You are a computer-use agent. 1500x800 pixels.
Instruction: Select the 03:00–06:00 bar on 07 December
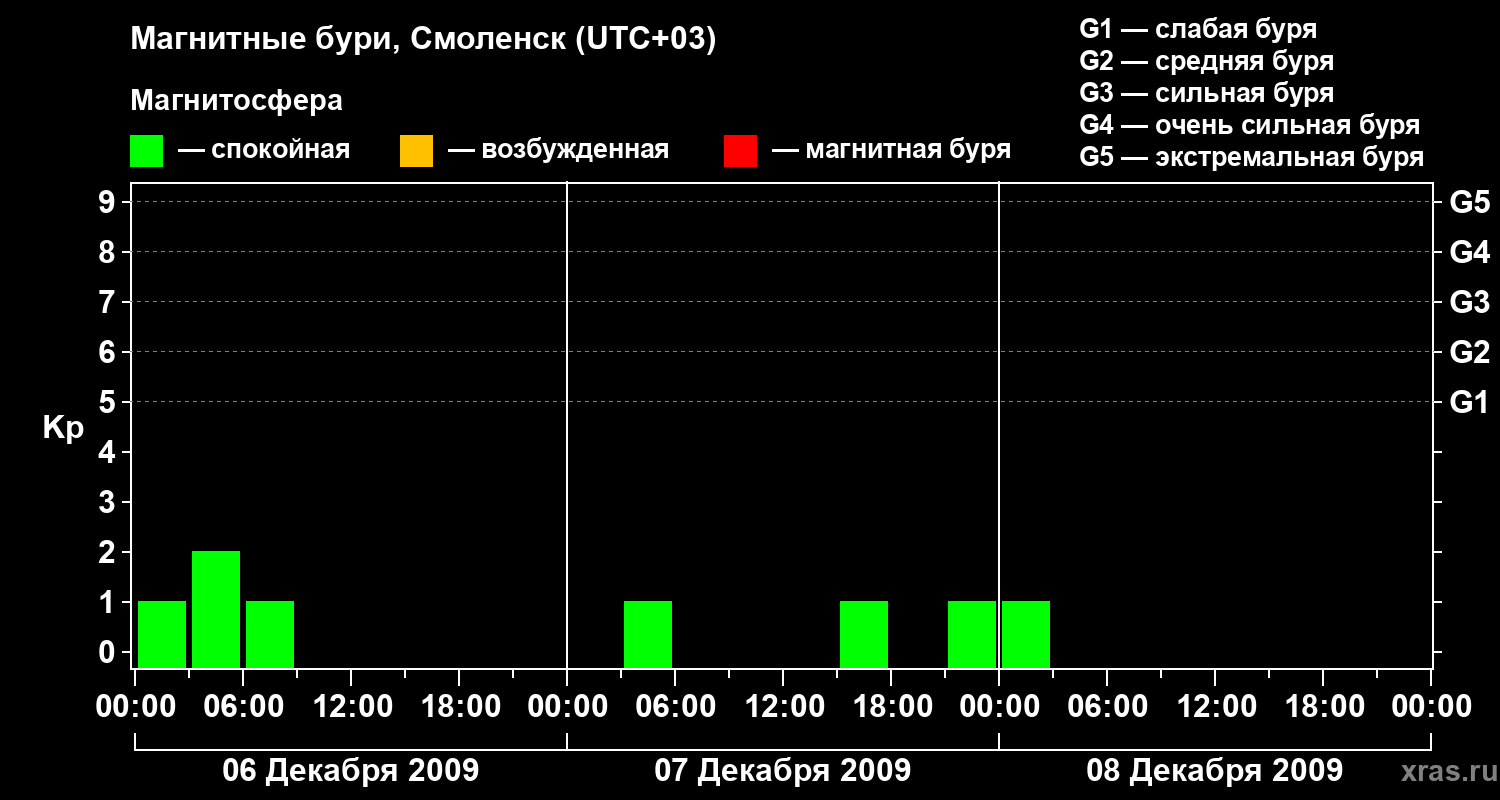[648, 634]
